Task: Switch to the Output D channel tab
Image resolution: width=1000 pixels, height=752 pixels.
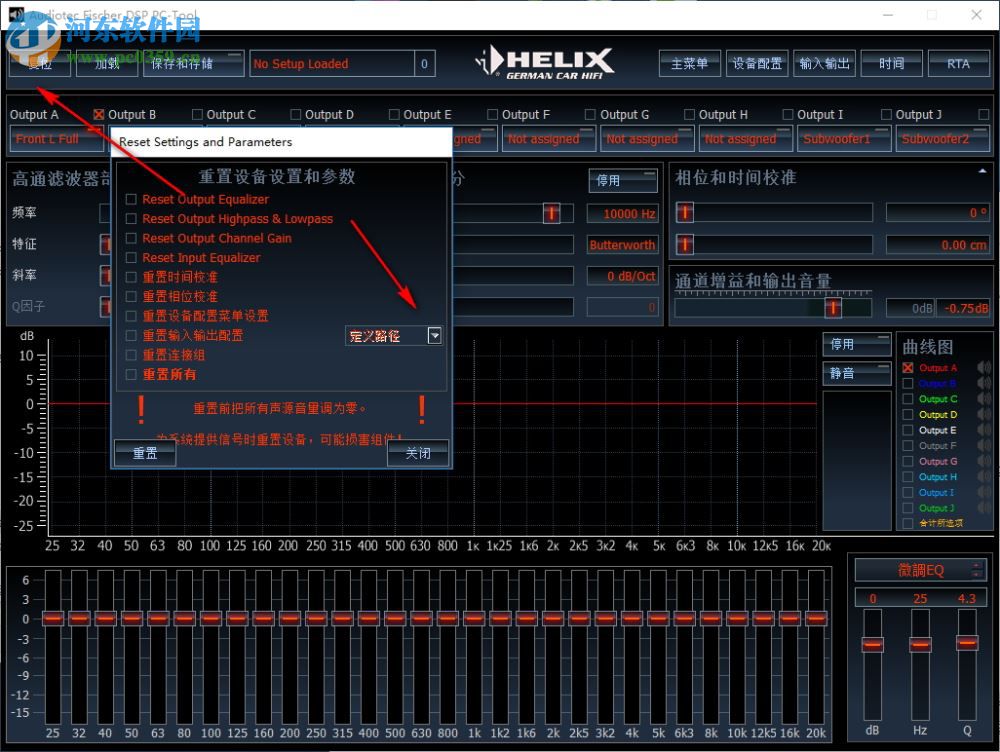Action: [328, 113]
